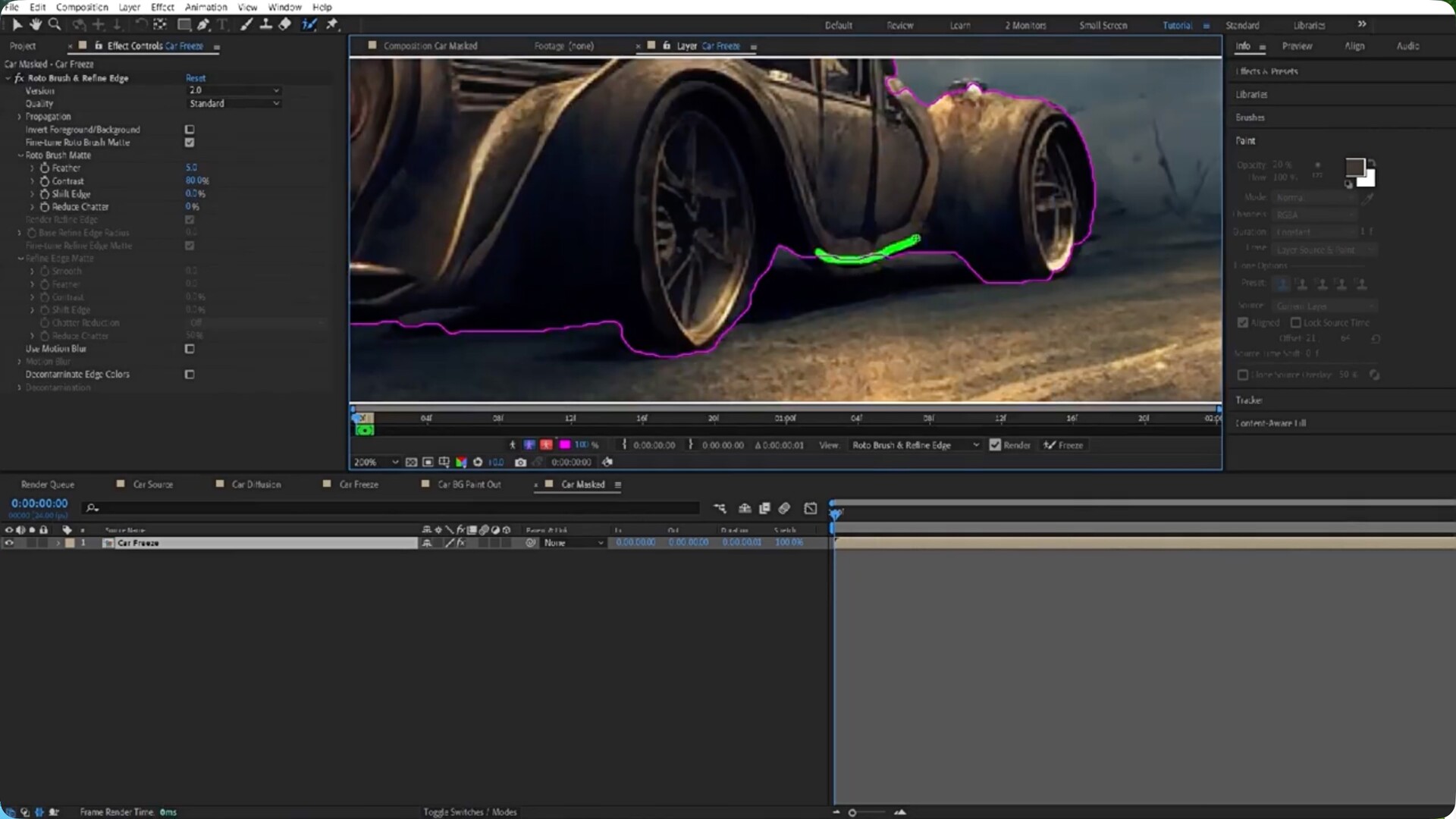Pick the Hand tool

(35, 24)
